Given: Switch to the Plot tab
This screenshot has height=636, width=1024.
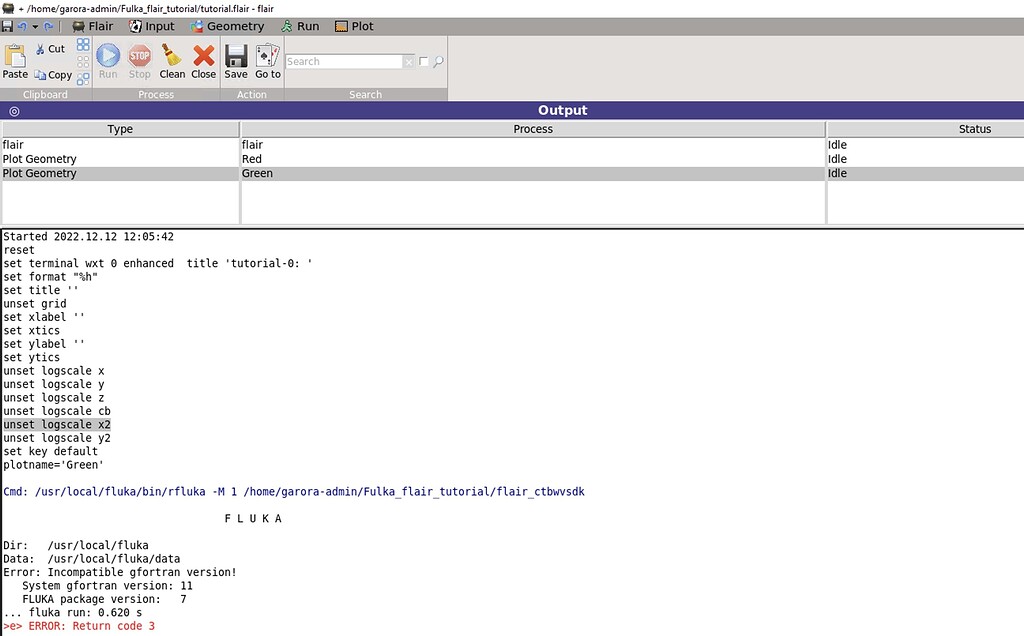Looking at the screenshot, I should [354, 26].
